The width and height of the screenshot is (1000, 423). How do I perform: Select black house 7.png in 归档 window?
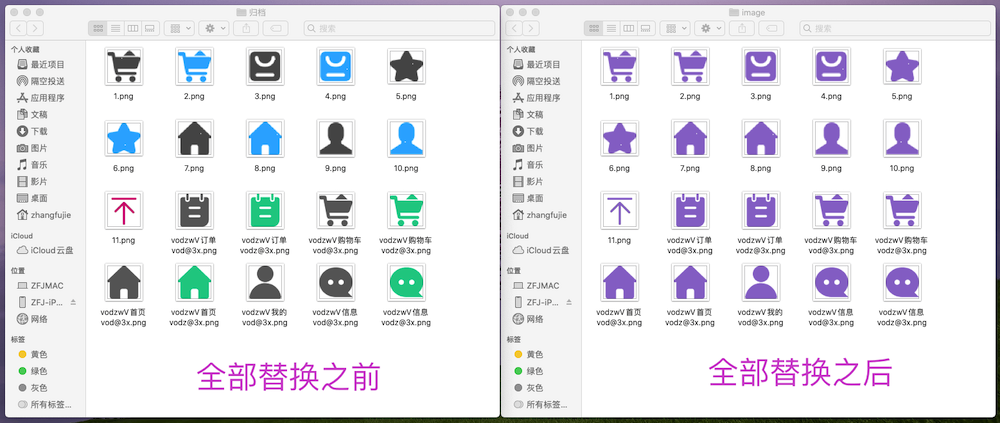[x=194, y=138]
